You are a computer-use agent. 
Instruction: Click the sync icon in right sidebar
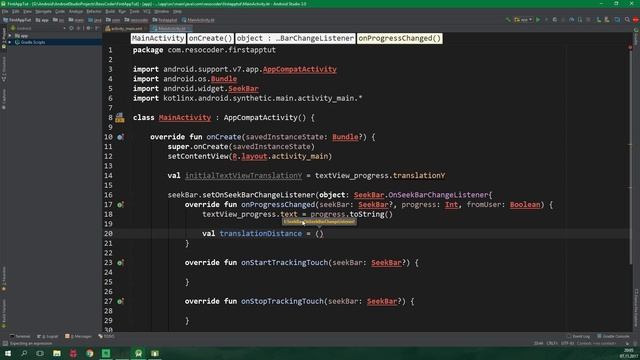tap(636, 31)
